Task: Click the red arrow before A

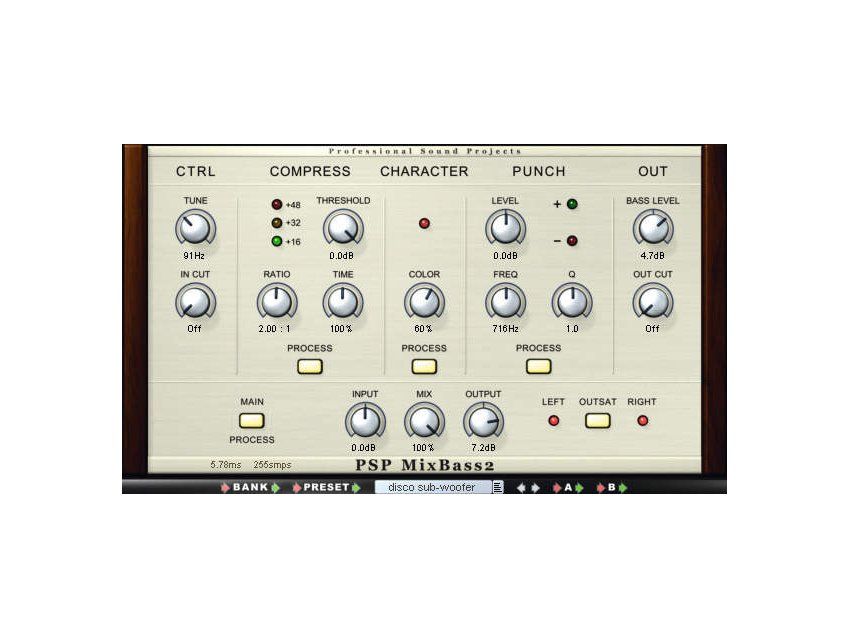Action: pyautogui.click(x=557, y=487)
